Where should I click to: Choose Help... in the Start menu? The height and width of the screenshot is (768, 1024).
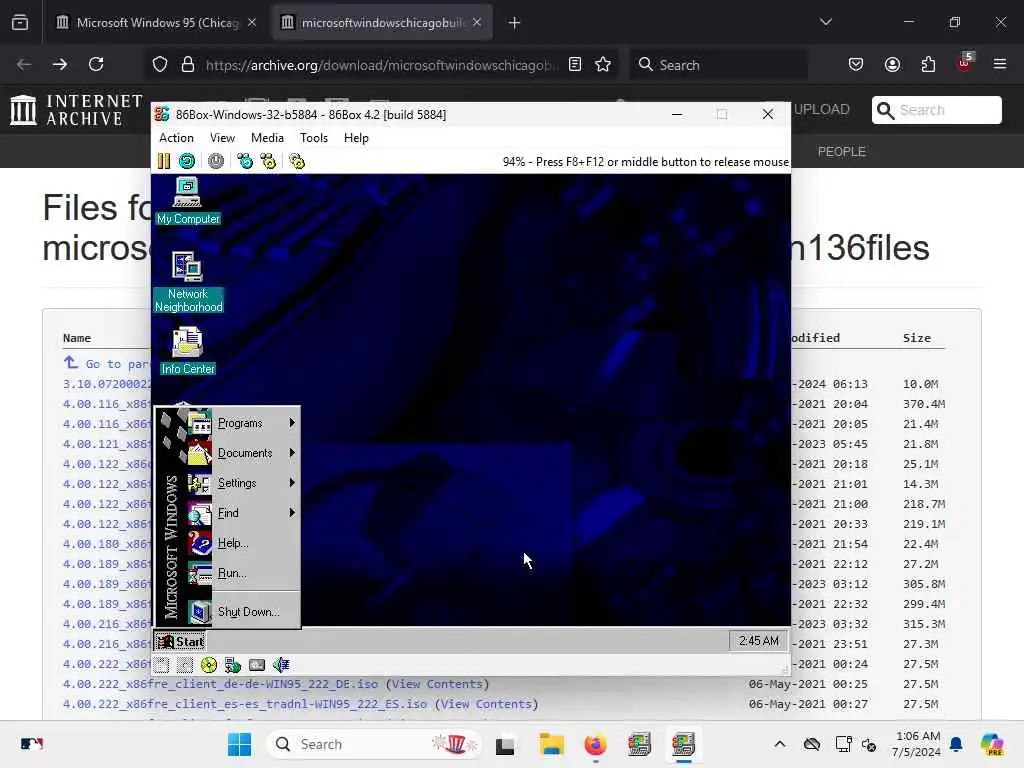[242, 543]
